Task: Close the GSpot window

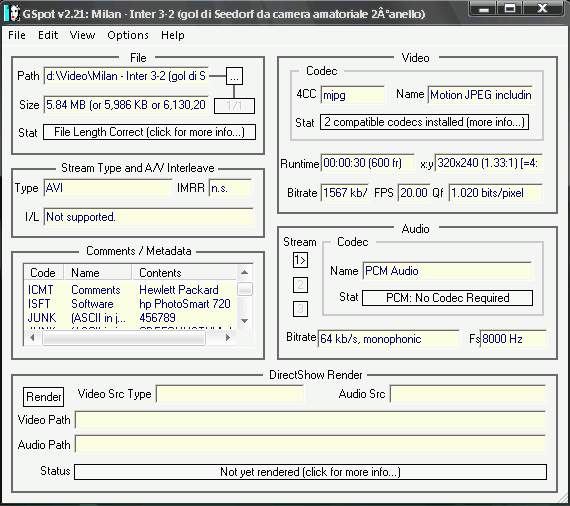Action: coord(542,9)
